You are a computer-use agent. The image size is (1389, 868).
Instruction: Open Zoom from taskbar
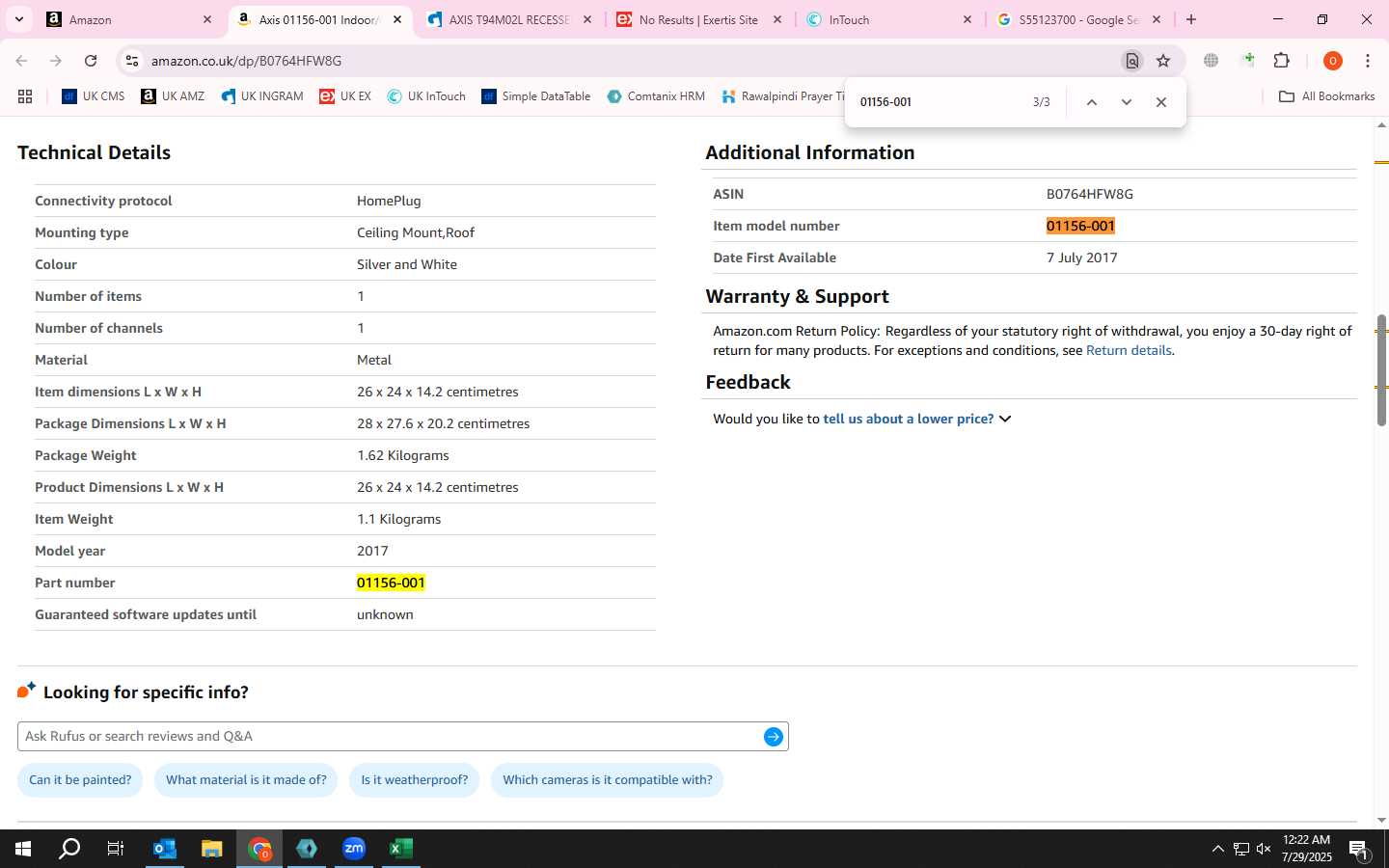tap(354, 849)
